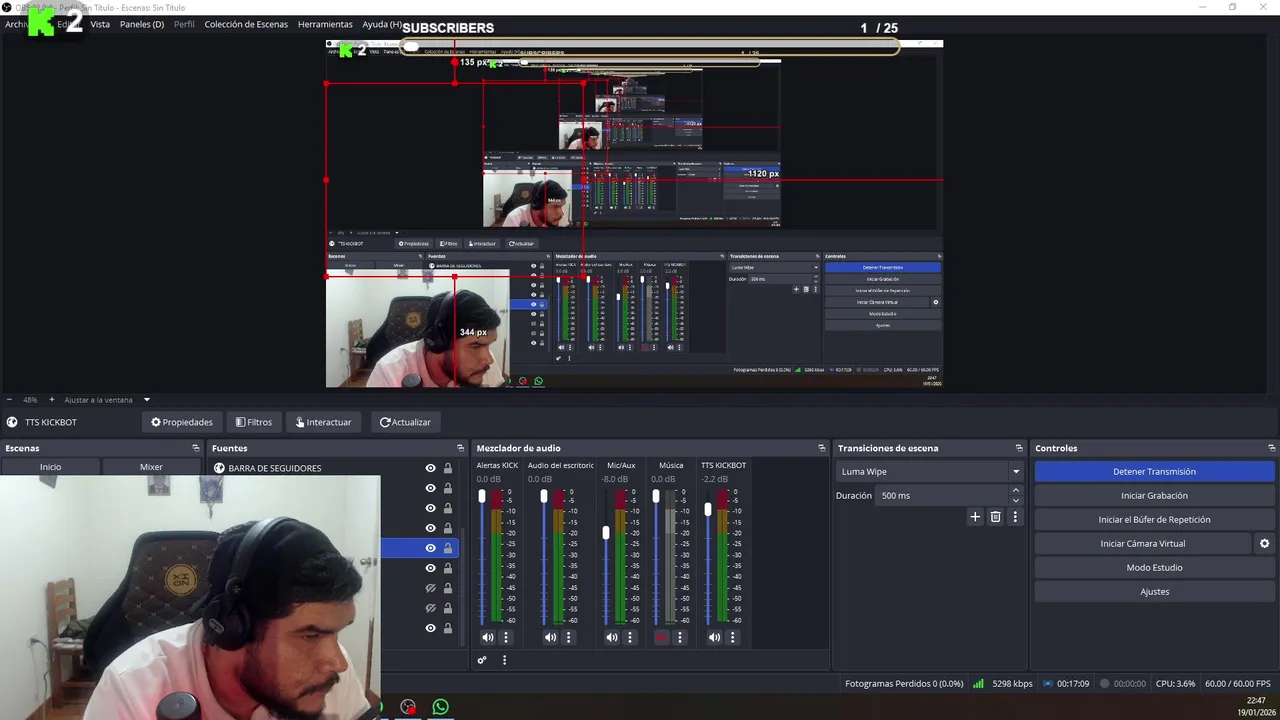Unlock the BARRA DE SEGUIDORES source
The image size is (1280, 720).
(x=448, y=468)
